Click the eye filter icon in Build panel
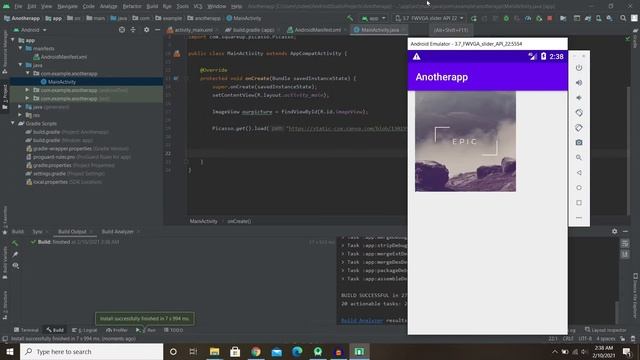The image size is (640, 360). pos(16,266)
